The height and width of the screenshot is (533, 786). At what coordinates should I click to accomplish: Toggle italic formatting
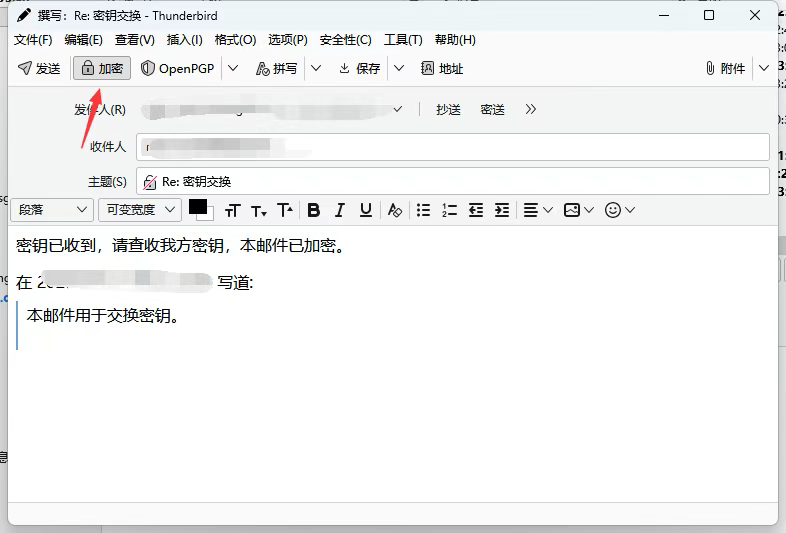(340, 210)
